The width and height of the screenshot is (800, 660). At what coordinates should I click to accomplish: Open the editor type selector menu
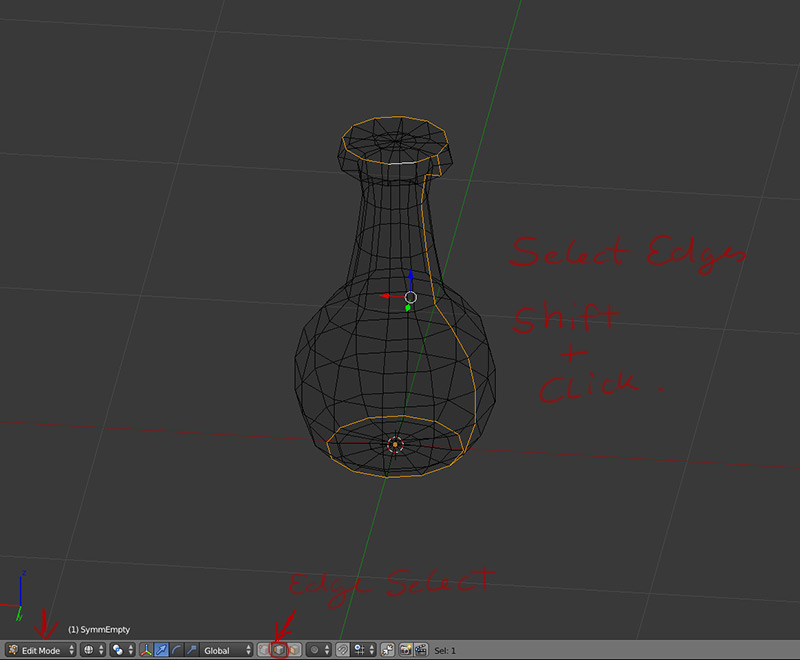(x=13, y=650)
